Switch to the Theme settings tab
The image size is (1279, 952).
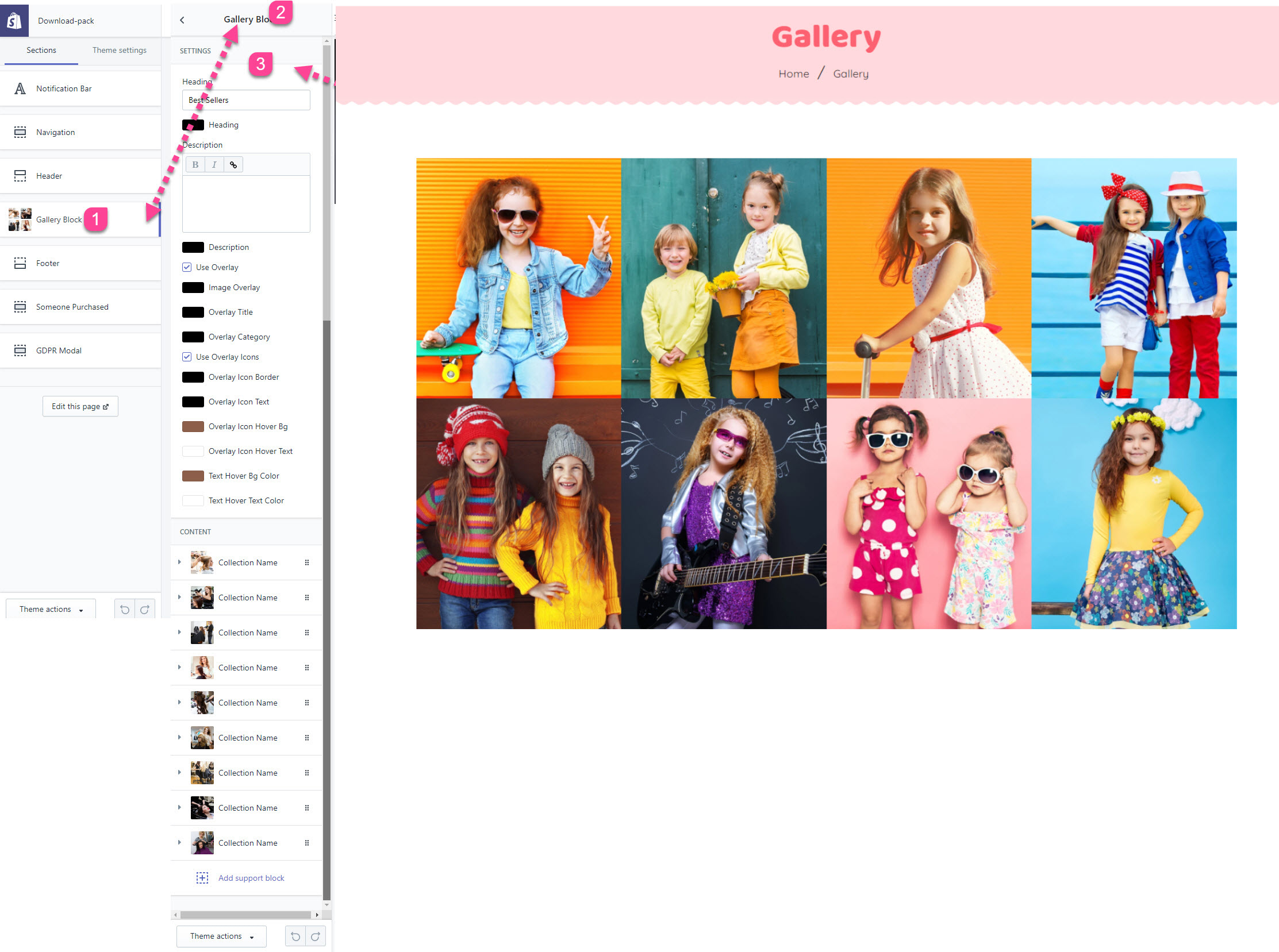coord(120,50)
